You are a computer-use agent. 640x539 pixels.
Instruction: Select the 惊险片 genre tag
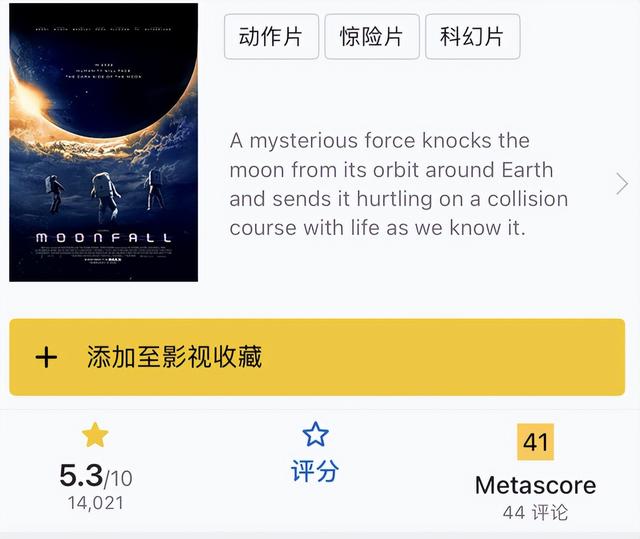[x=372, y=37]
